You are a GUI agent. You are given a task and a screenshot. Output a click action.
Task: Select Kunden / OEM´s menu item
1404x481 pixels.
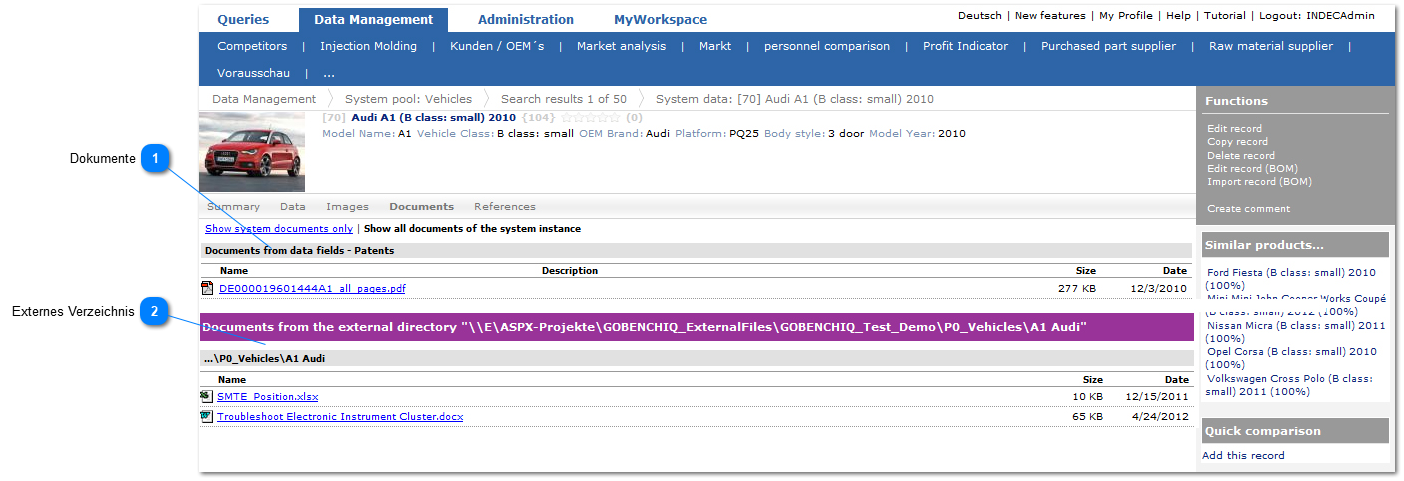click(x=497, y=46)
